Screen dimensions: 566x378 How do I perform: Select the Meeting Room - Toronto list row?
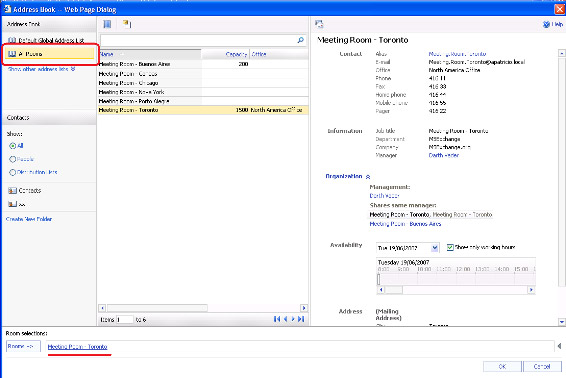pos(203,110)
